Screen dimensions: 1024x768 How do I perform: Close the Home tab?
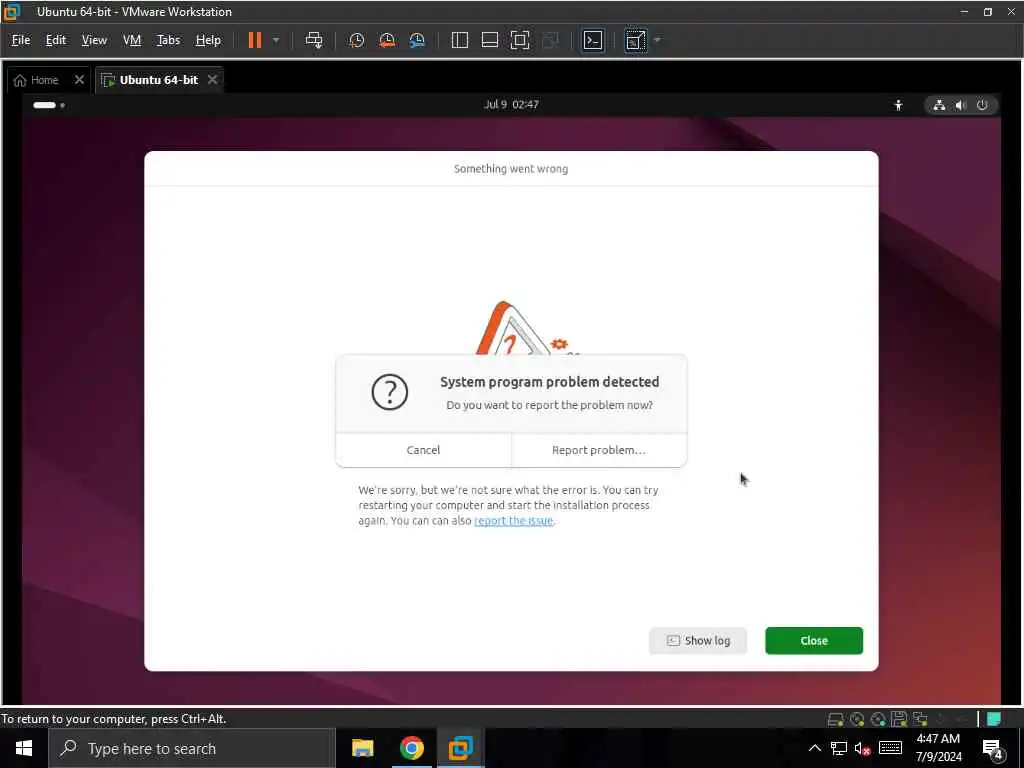pyautogui.click(x=79, y=80)
